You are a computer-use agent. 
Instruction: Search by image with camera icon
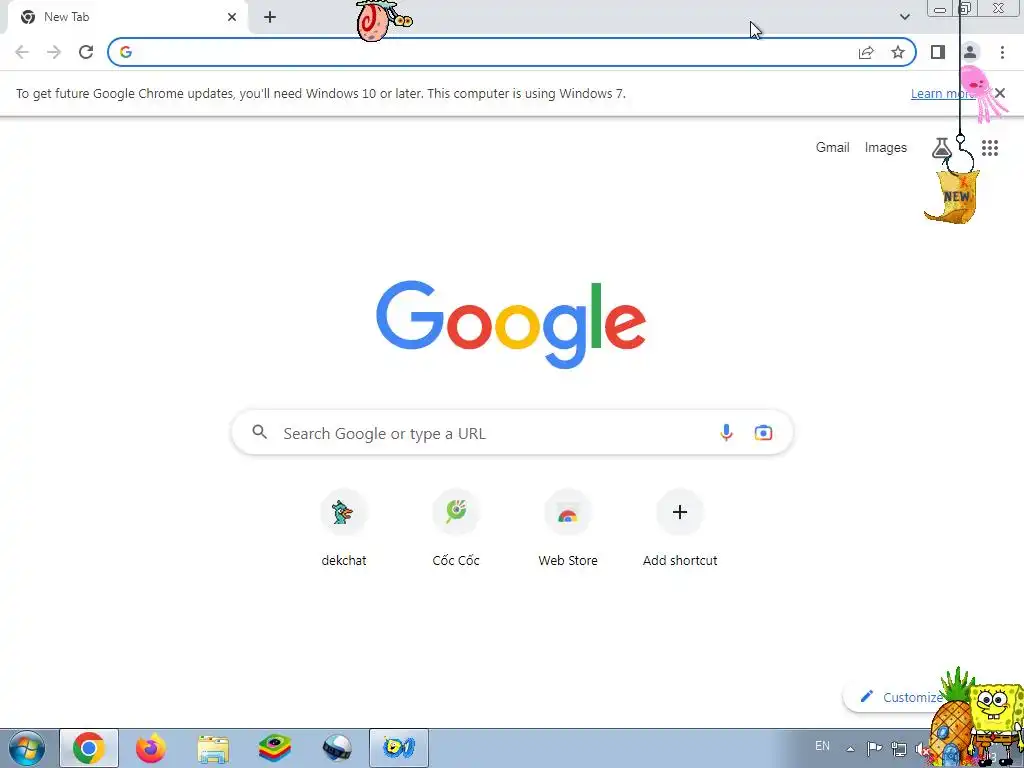click(763, 432)
